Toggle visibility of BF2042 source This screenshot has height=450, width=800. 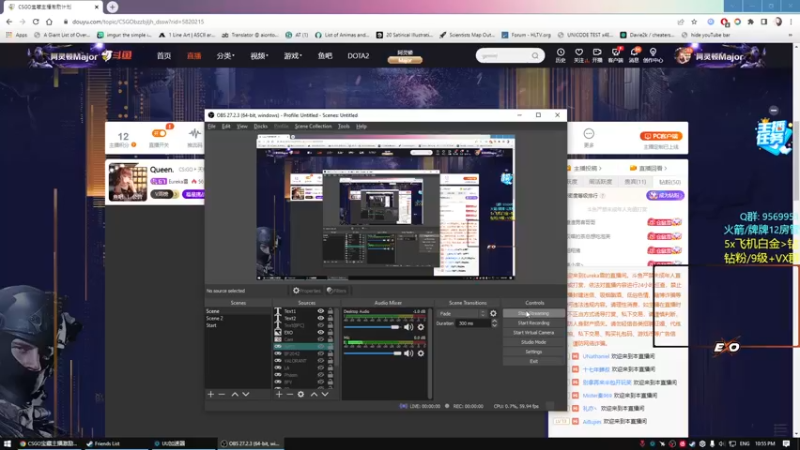[320, 354]
